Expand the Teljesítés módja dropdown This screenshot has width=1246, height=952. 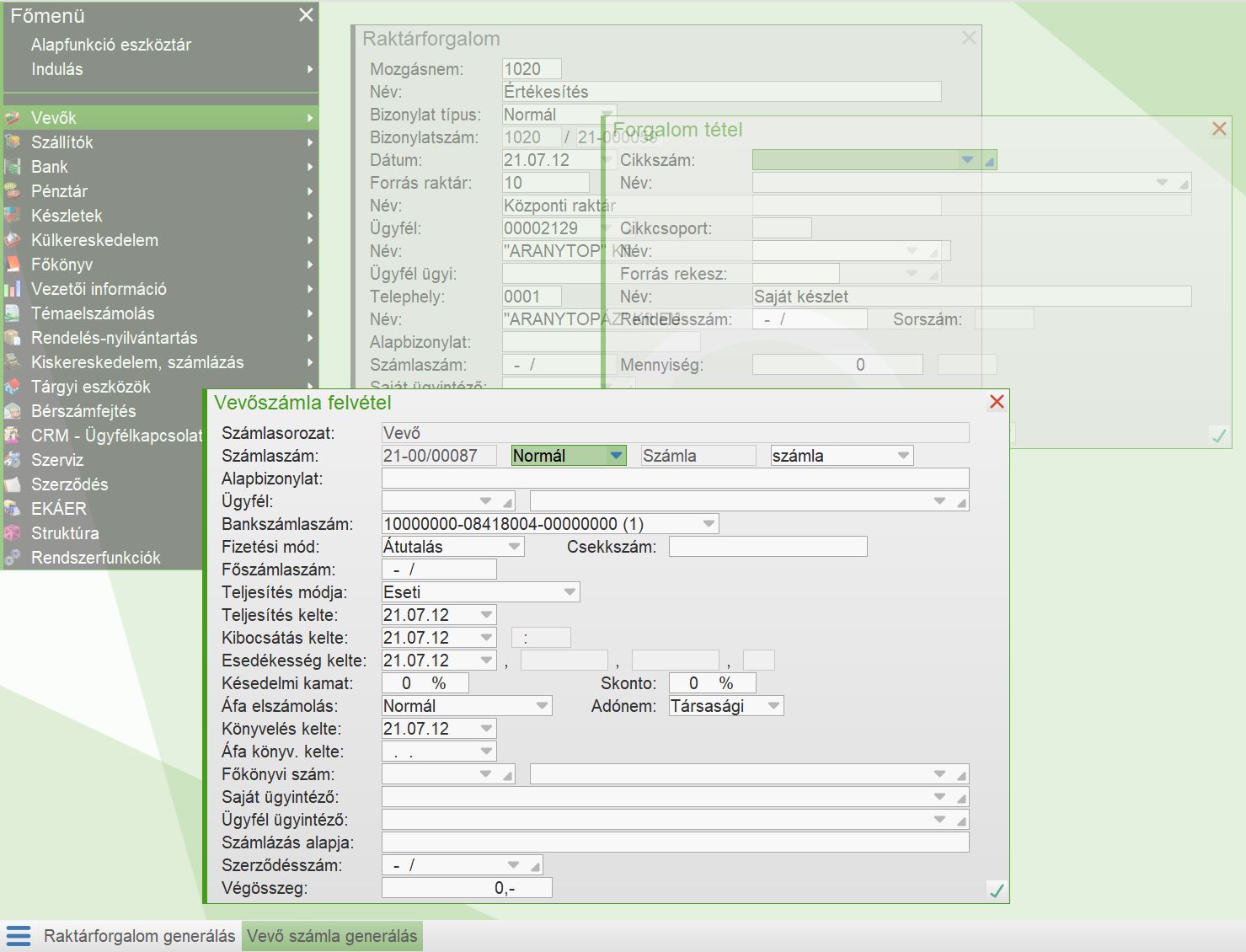click(570, 592)
